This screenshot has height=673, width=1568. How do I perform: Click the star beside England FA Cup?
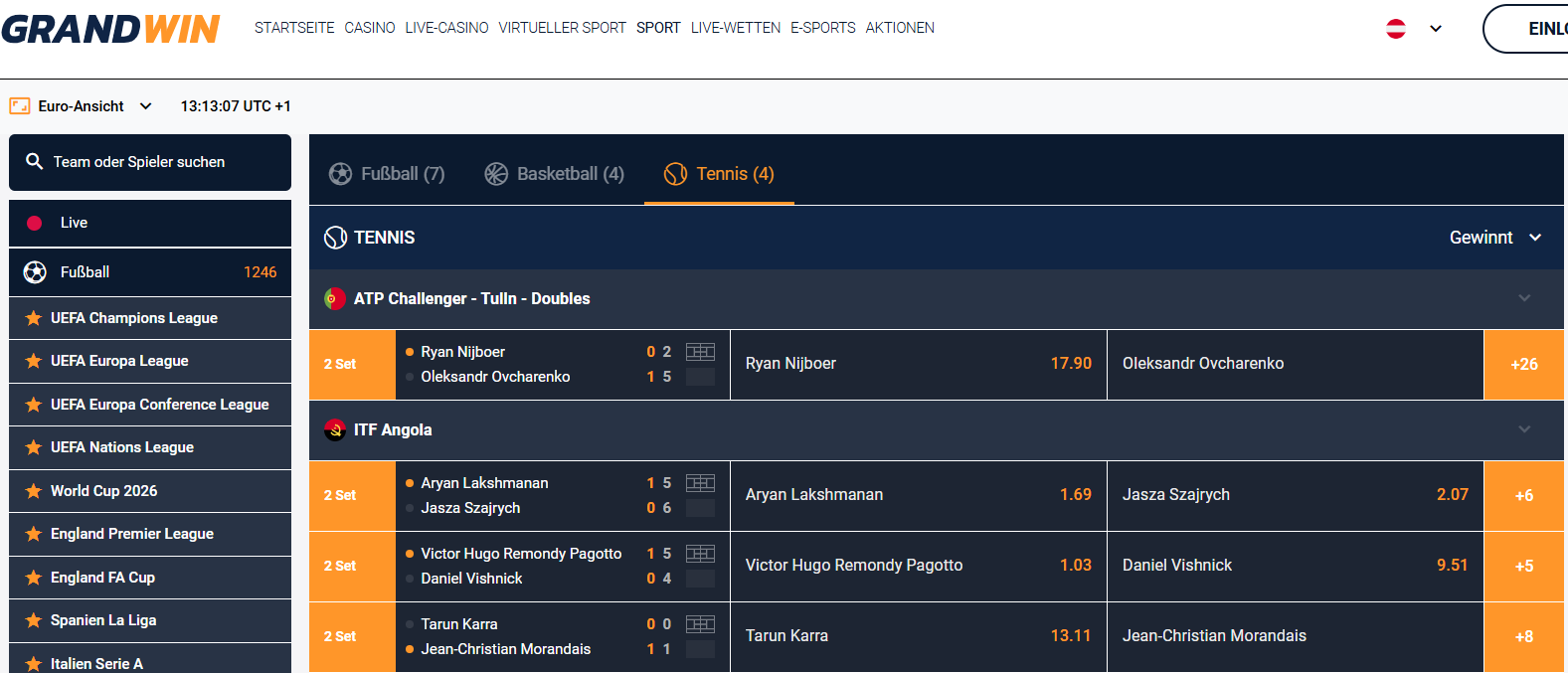point(33,578)
